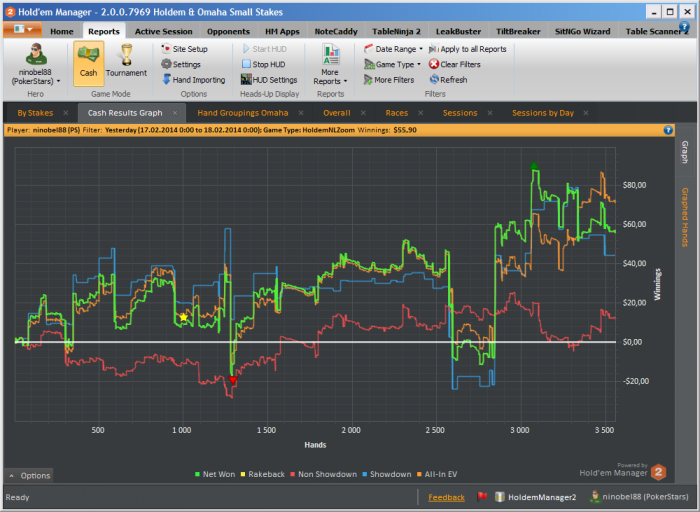Click the Hold'em Manager 2 logo badge
Image resolution: width=700 pixels, height=512 pixels.
[658, 472]
